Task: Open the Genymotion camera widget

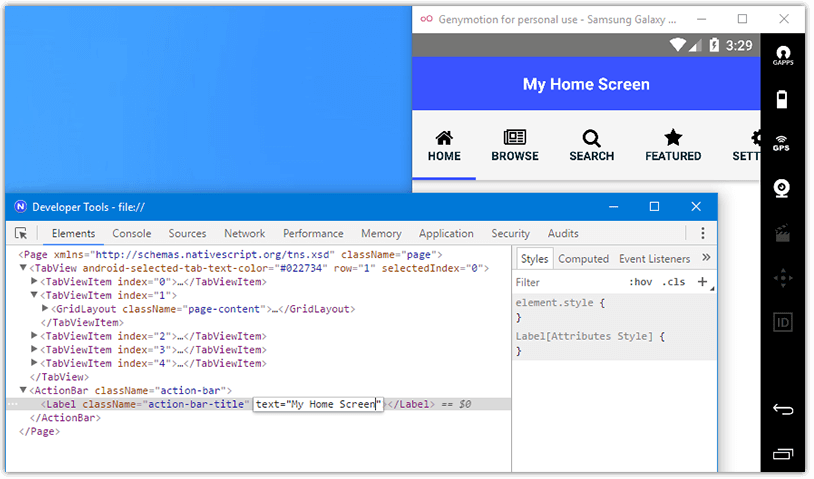Action: pos(782,188)
